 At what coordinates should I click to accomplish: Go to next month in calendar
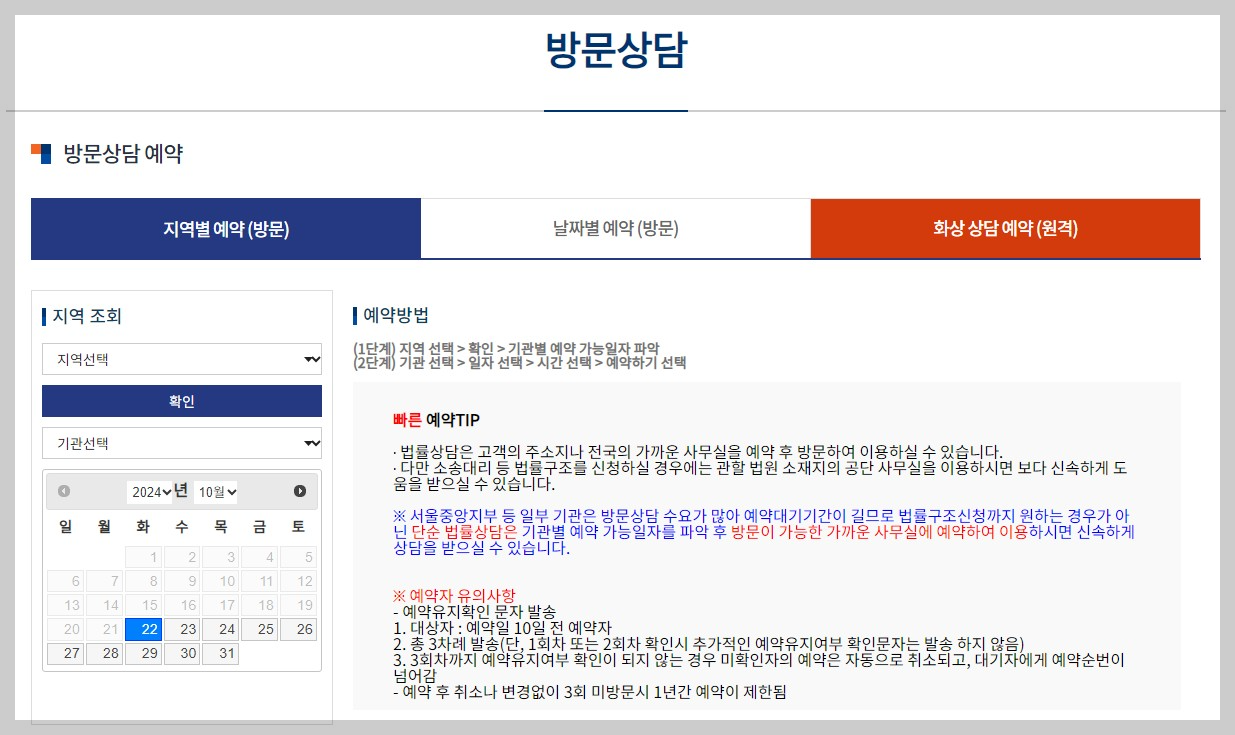coord(300,491)
